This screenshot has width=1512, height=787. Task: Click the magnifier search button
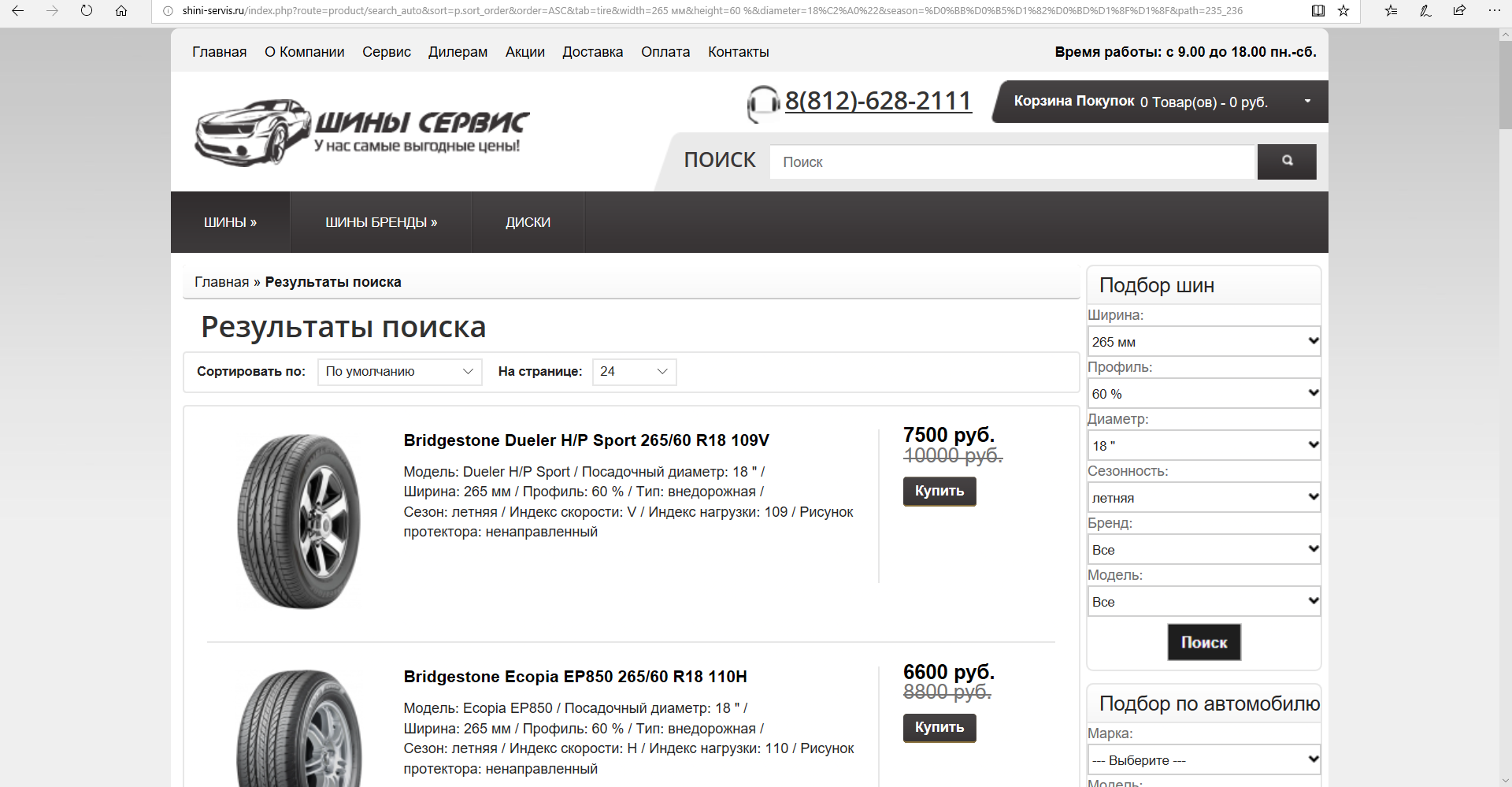point(1286,161)
